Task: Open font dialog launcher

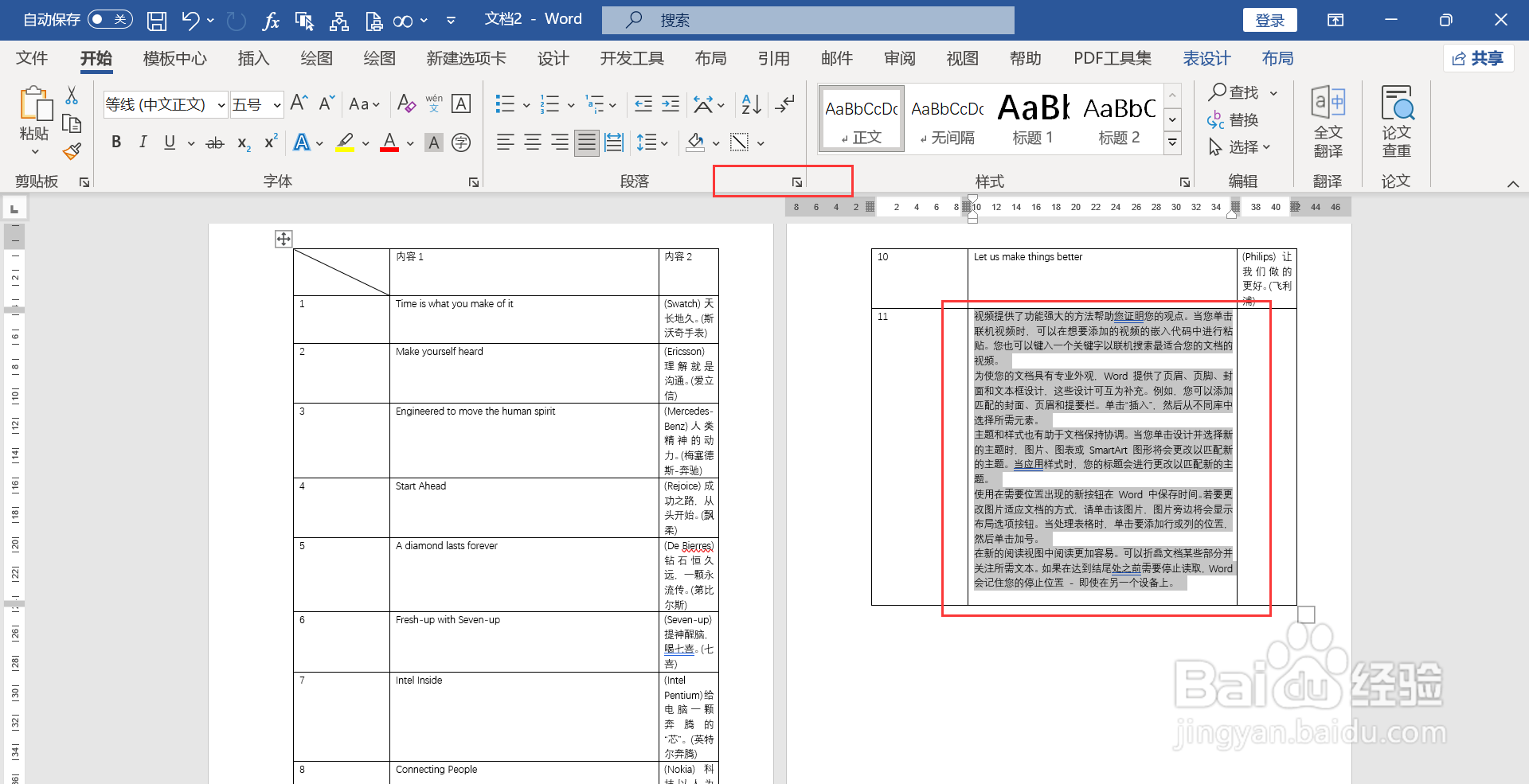Action: (474, 182)
